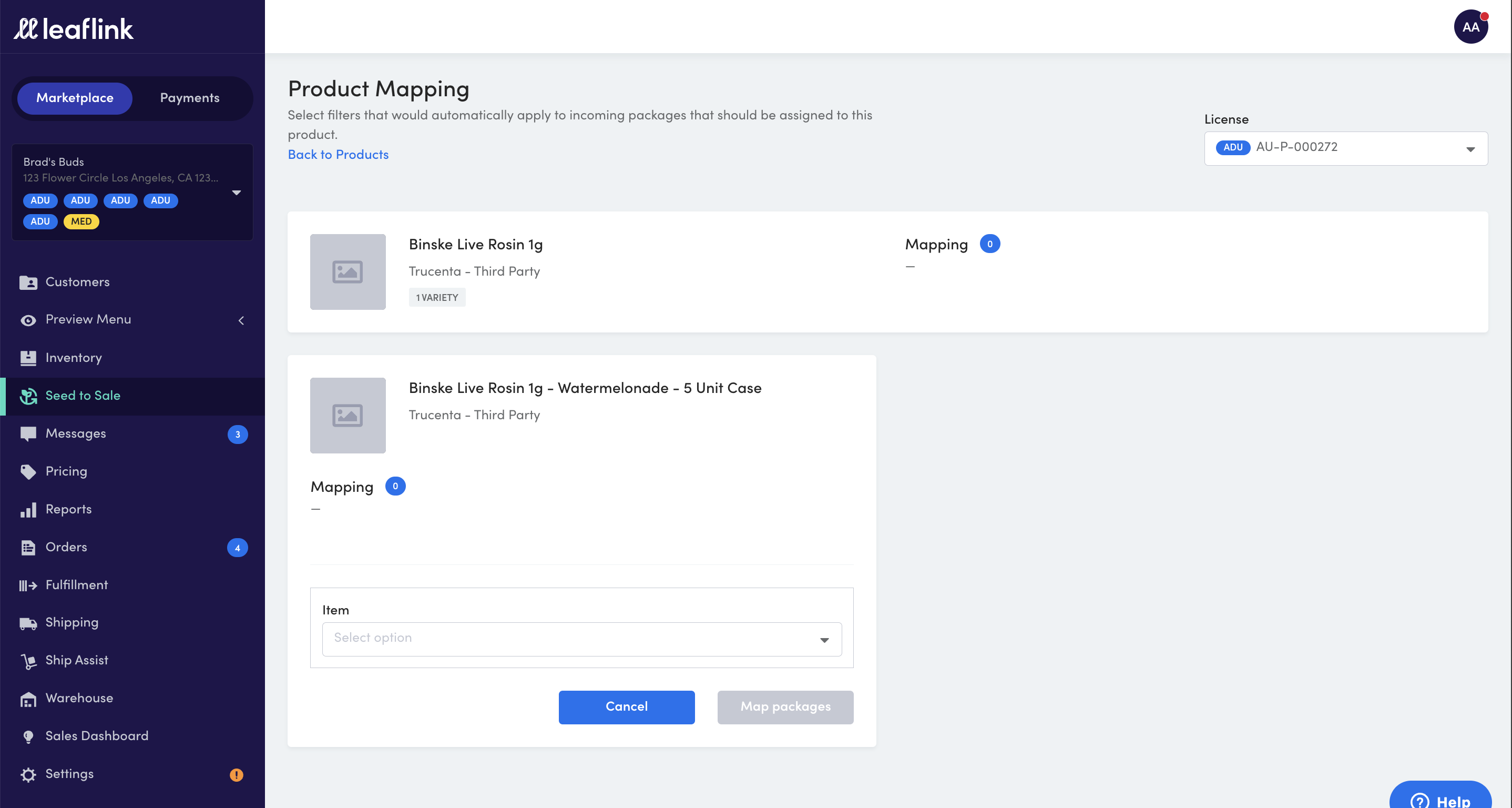Collapse the Preview Menu chevron

point(241,320)
